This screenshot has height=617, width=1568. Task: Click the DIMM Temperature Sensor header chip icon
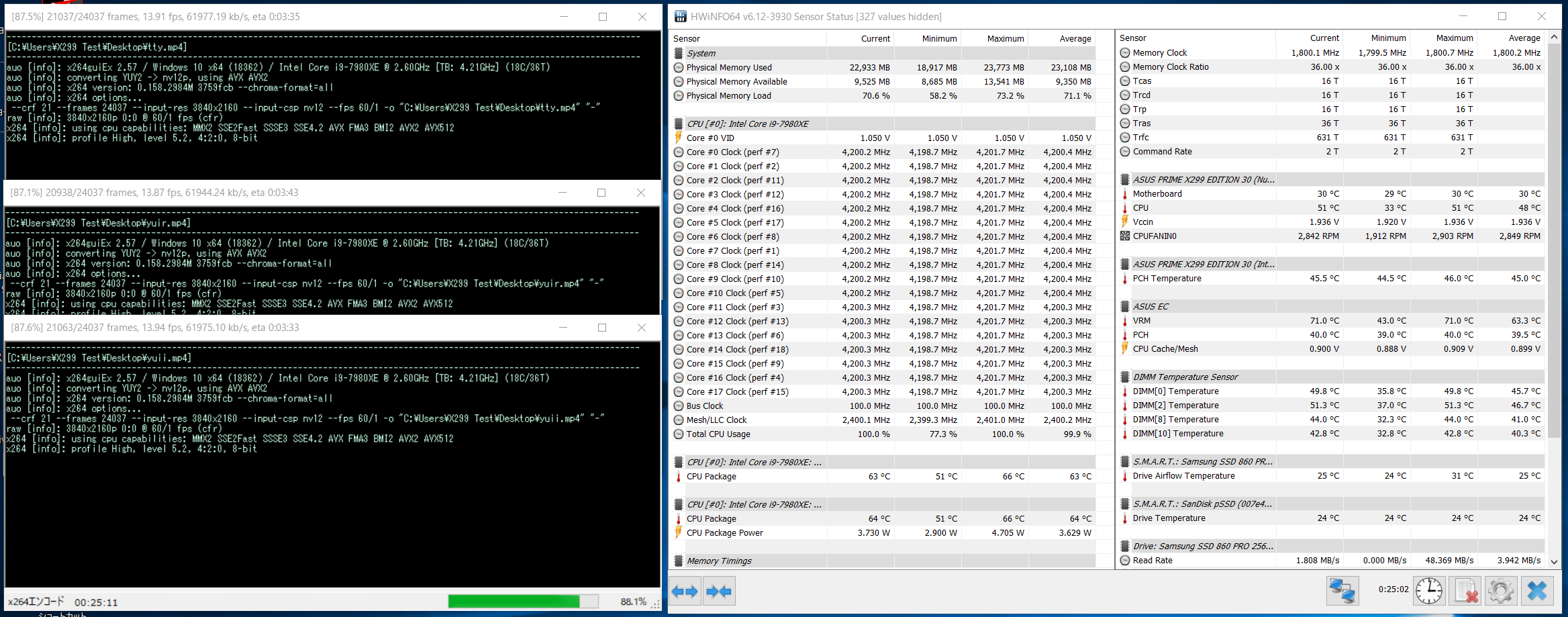point(1125,377)
